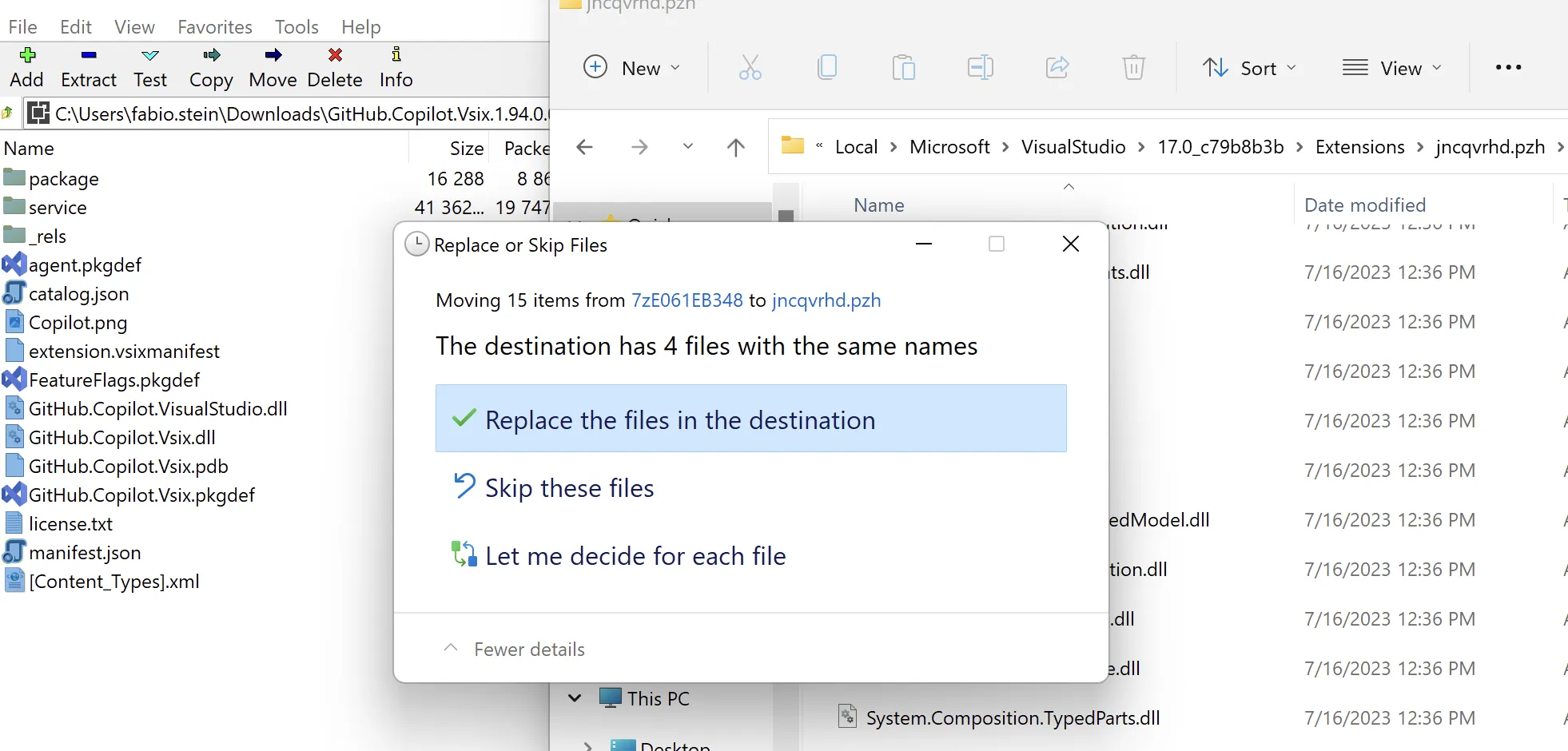Select GitHub.Copilot.Vsix.dll in 7-Zip
This screenshot has width=1568, height=751.
pyautogui.click(x=109, y=437)
